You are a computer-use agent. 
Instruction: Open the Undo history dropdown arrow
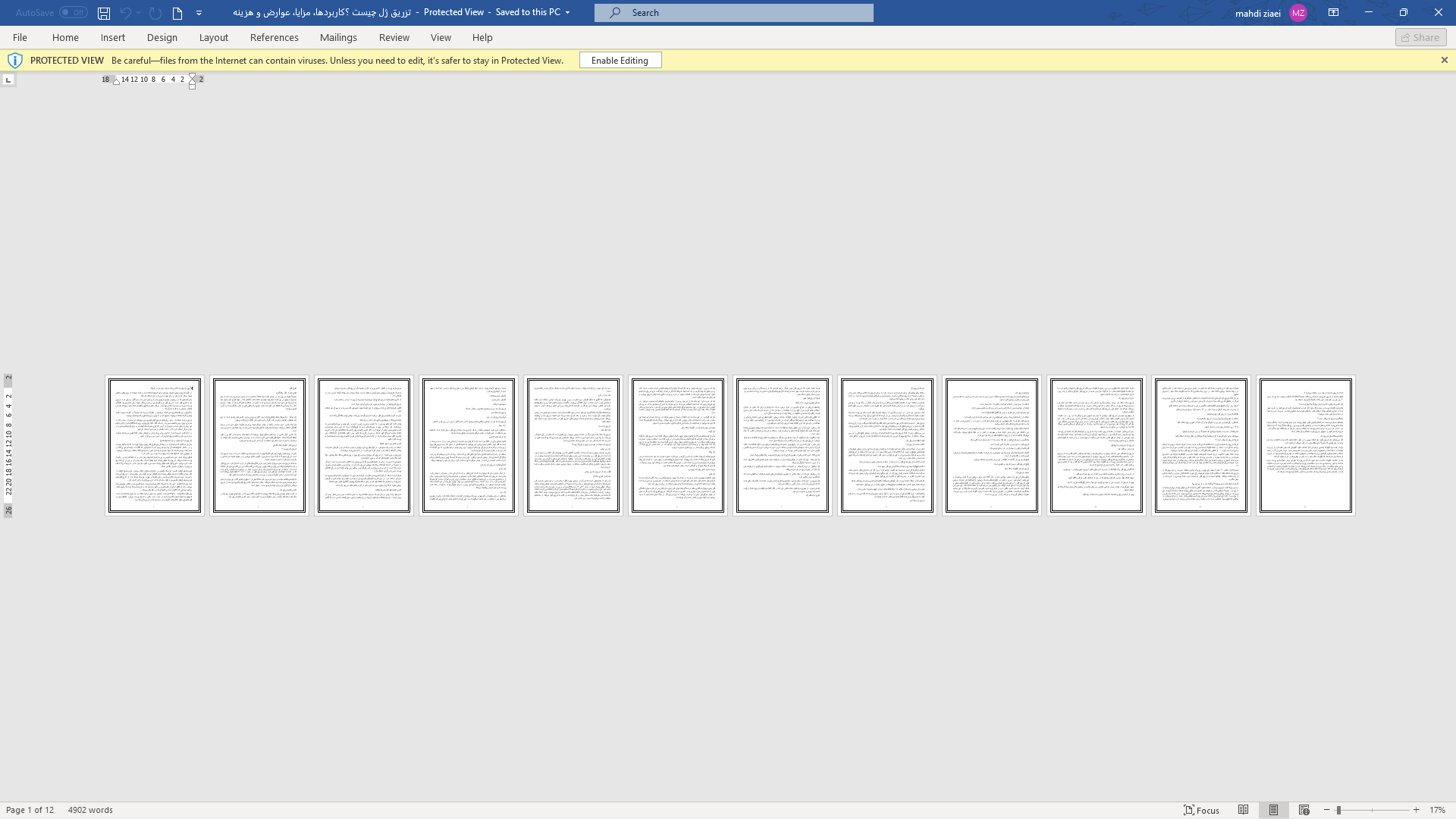(x=139, y=13)
